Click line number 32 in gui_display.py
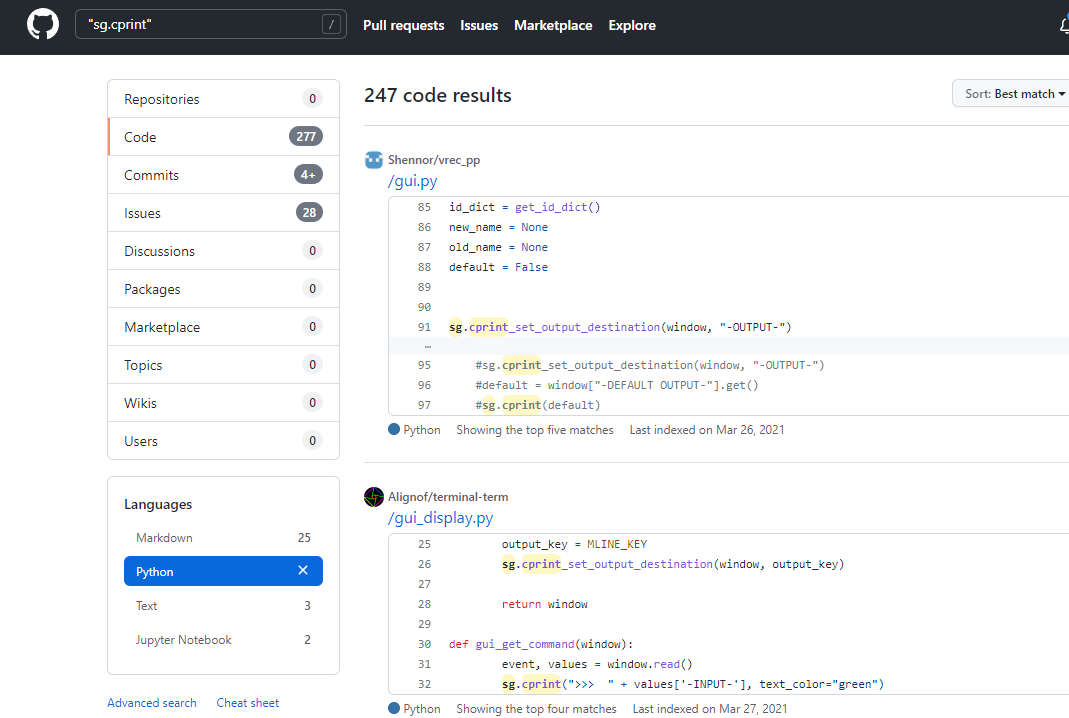 [424, 684]
